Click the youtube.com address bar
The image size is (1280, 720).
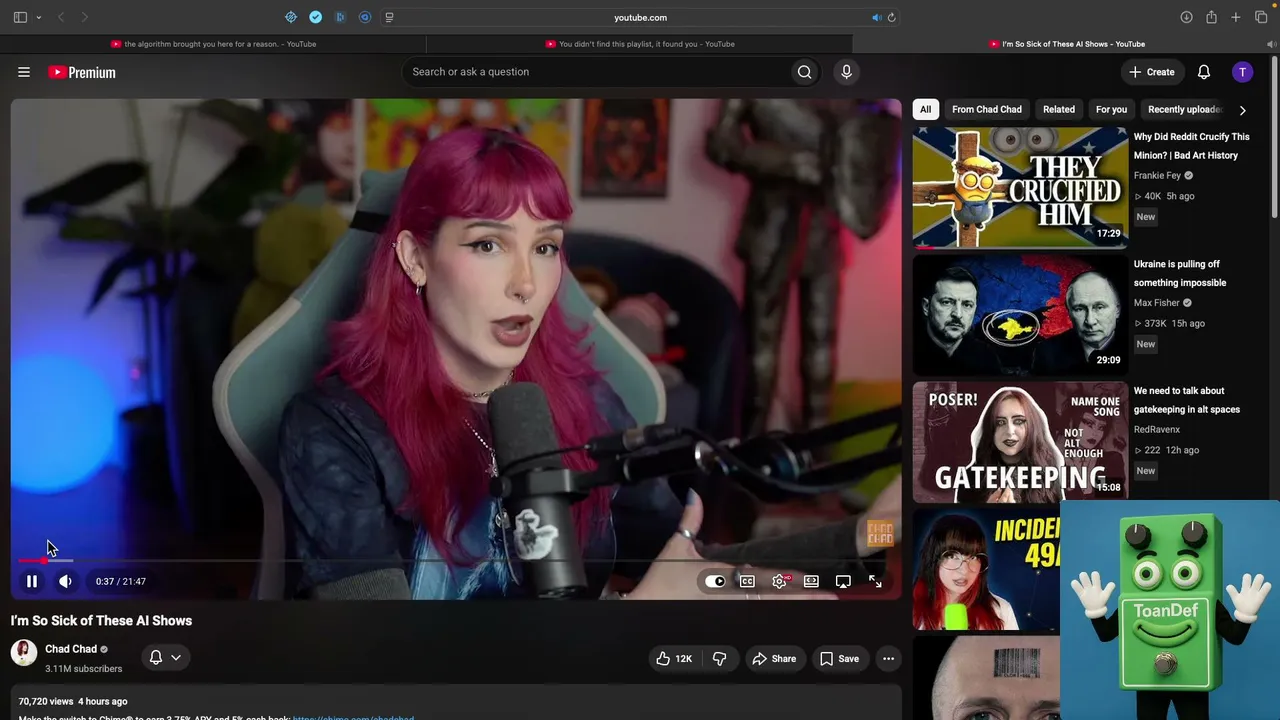(640, 17)
